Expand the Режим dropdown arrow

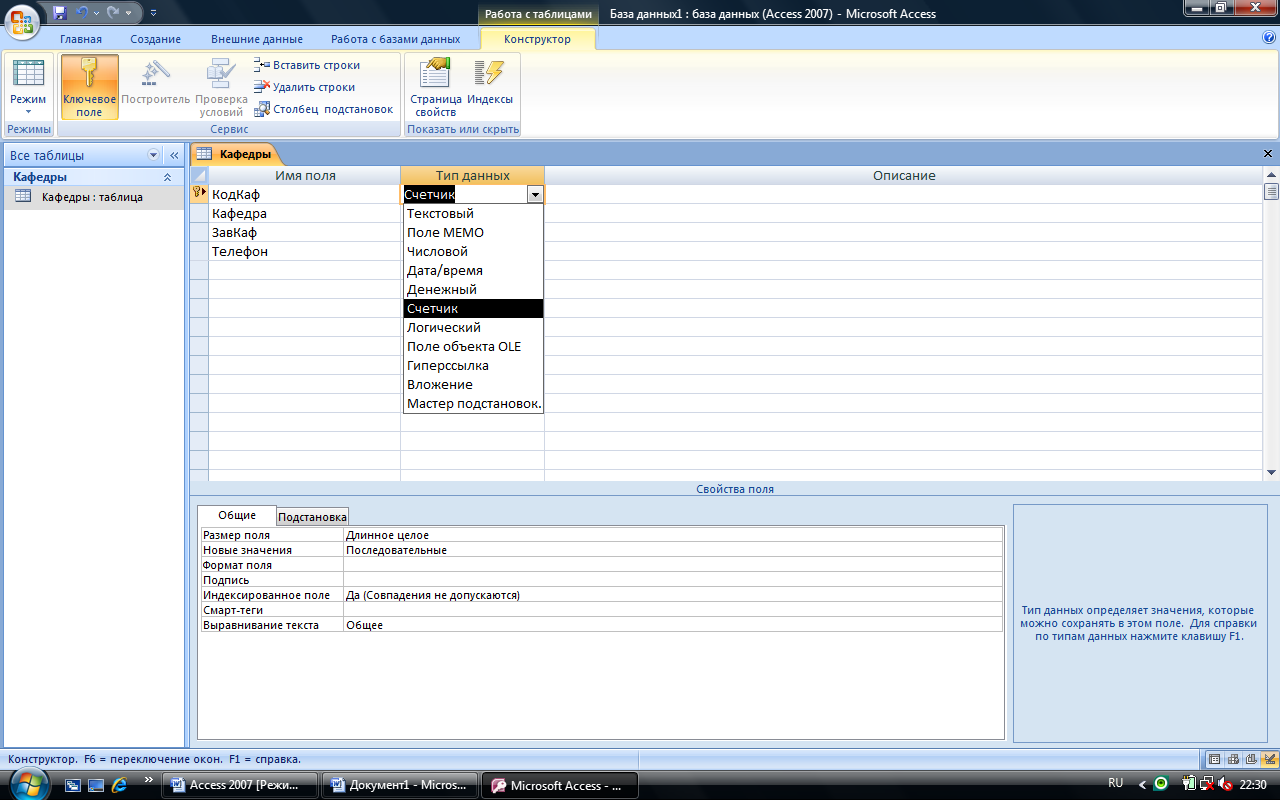(28, 112)
